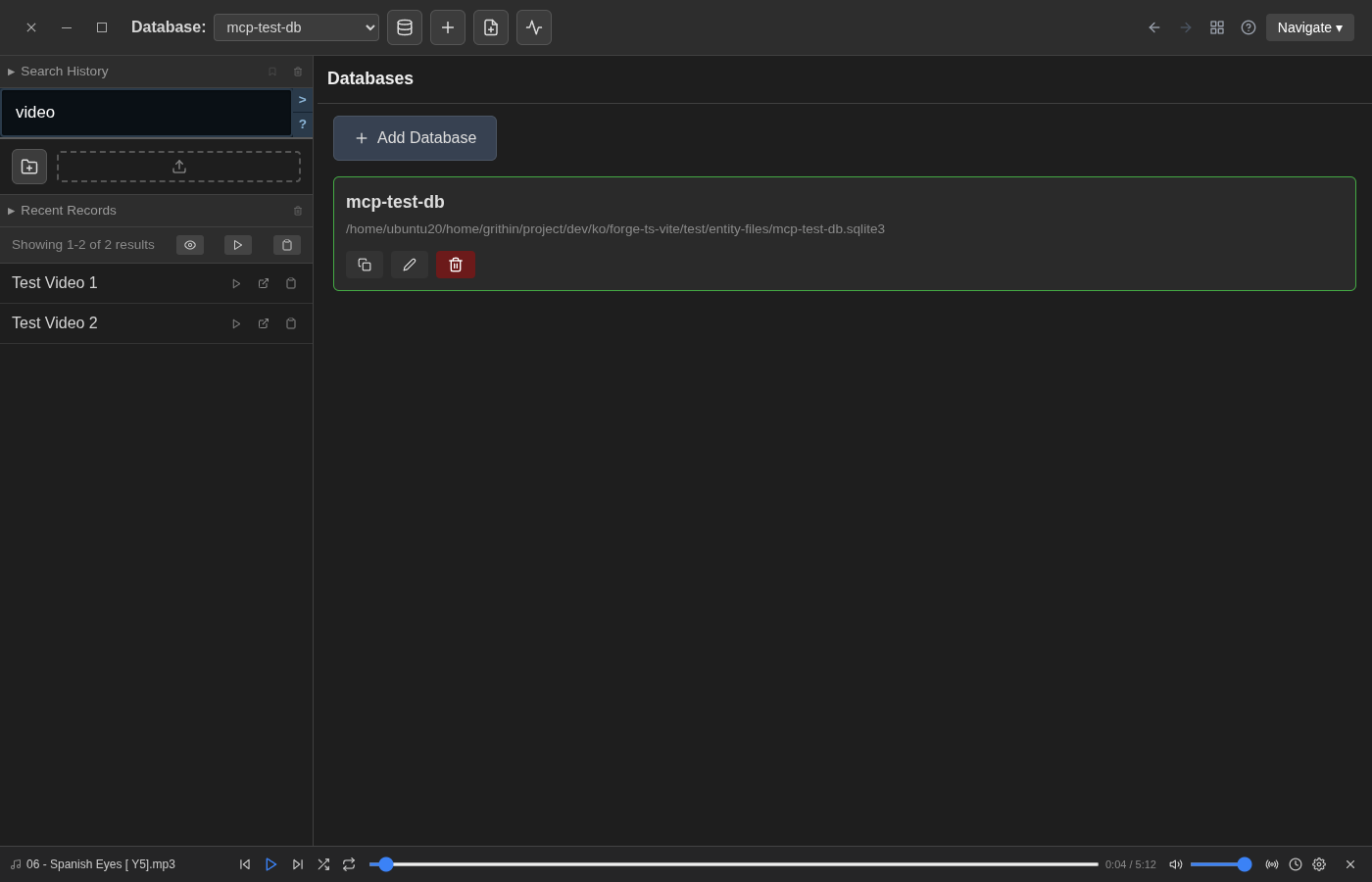Copy the mcp-test-db database path

coord(365,265)
